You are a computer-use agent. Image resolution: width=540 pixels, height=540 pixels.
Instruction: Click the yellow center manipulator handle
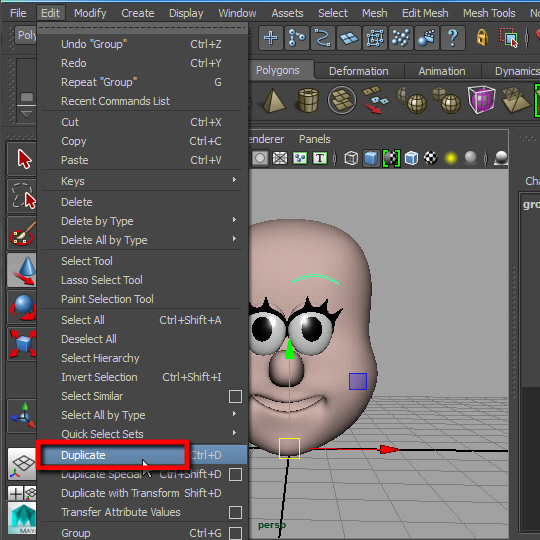289,448
